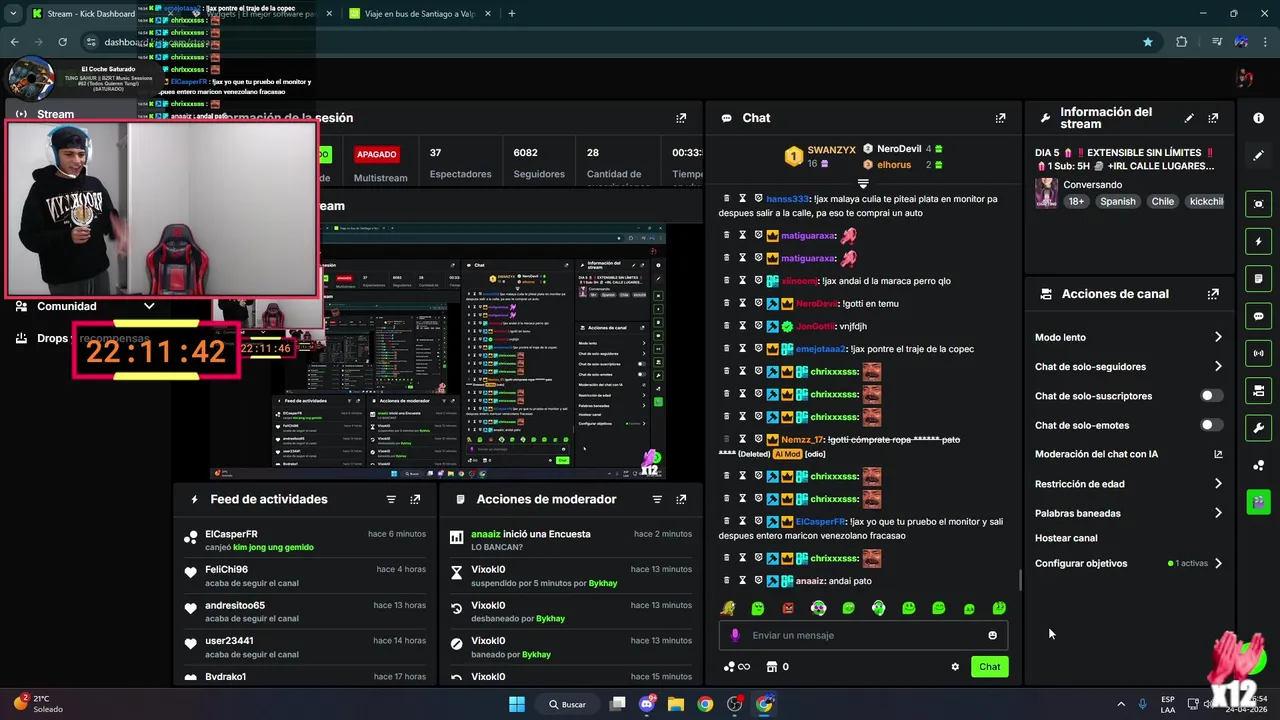Pop out the Información del stream panel
This screenshot has width=1280, height=720.
tap(1213, 118)
